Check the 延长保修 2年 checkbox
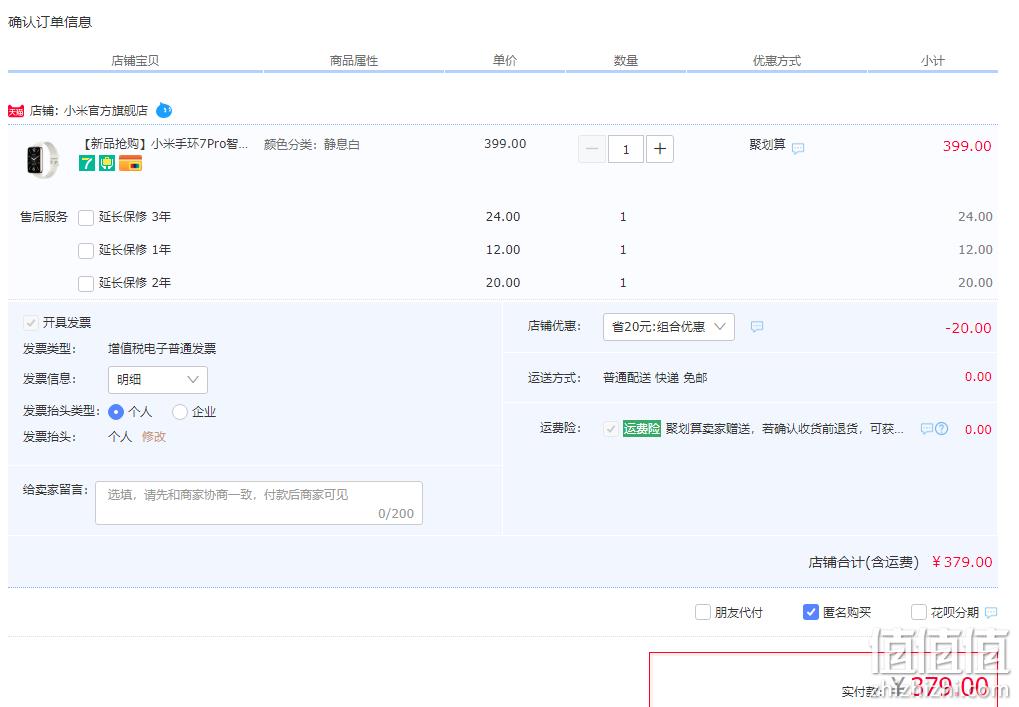The height and width of the screenshot is (707, 1019). click(x=86, y=284)
